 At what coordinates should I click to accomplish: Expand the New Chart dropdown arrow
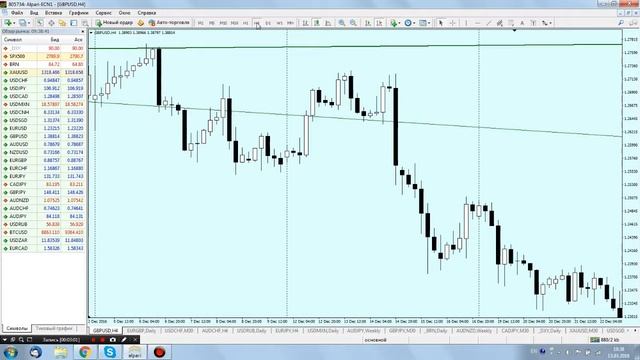coord(13,23)
